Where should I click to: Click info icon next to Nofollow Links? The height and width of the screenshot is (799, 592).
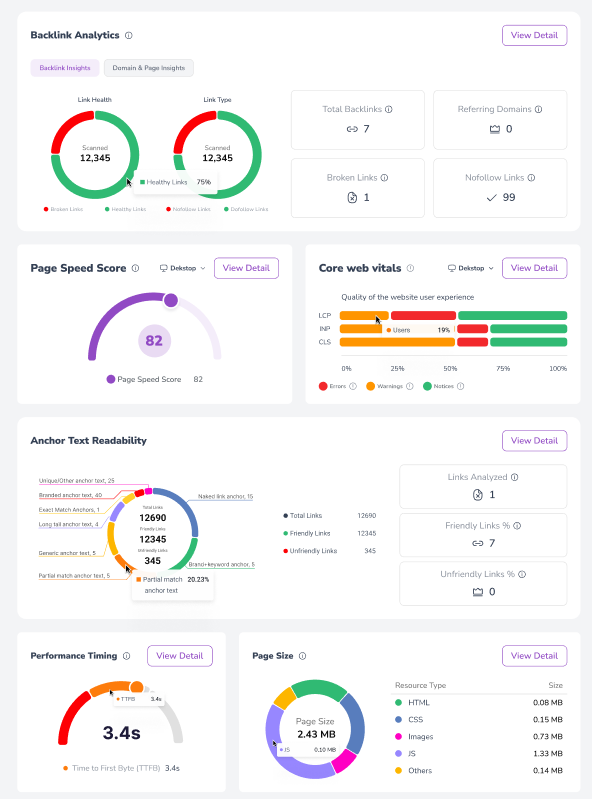coord(531,178)
